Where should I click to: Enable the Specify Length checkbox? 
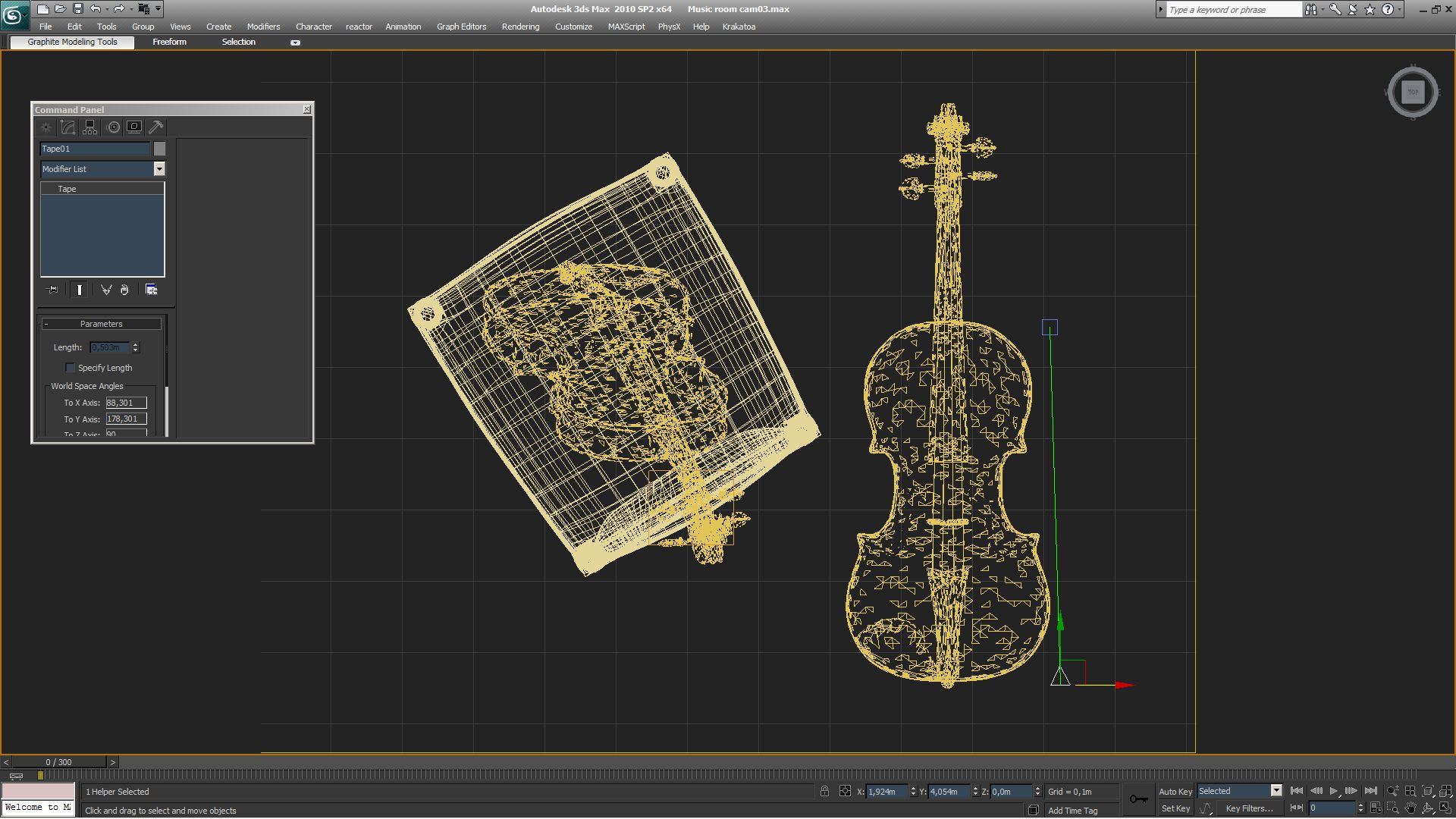pyautogui.click(x=71, y=368)
